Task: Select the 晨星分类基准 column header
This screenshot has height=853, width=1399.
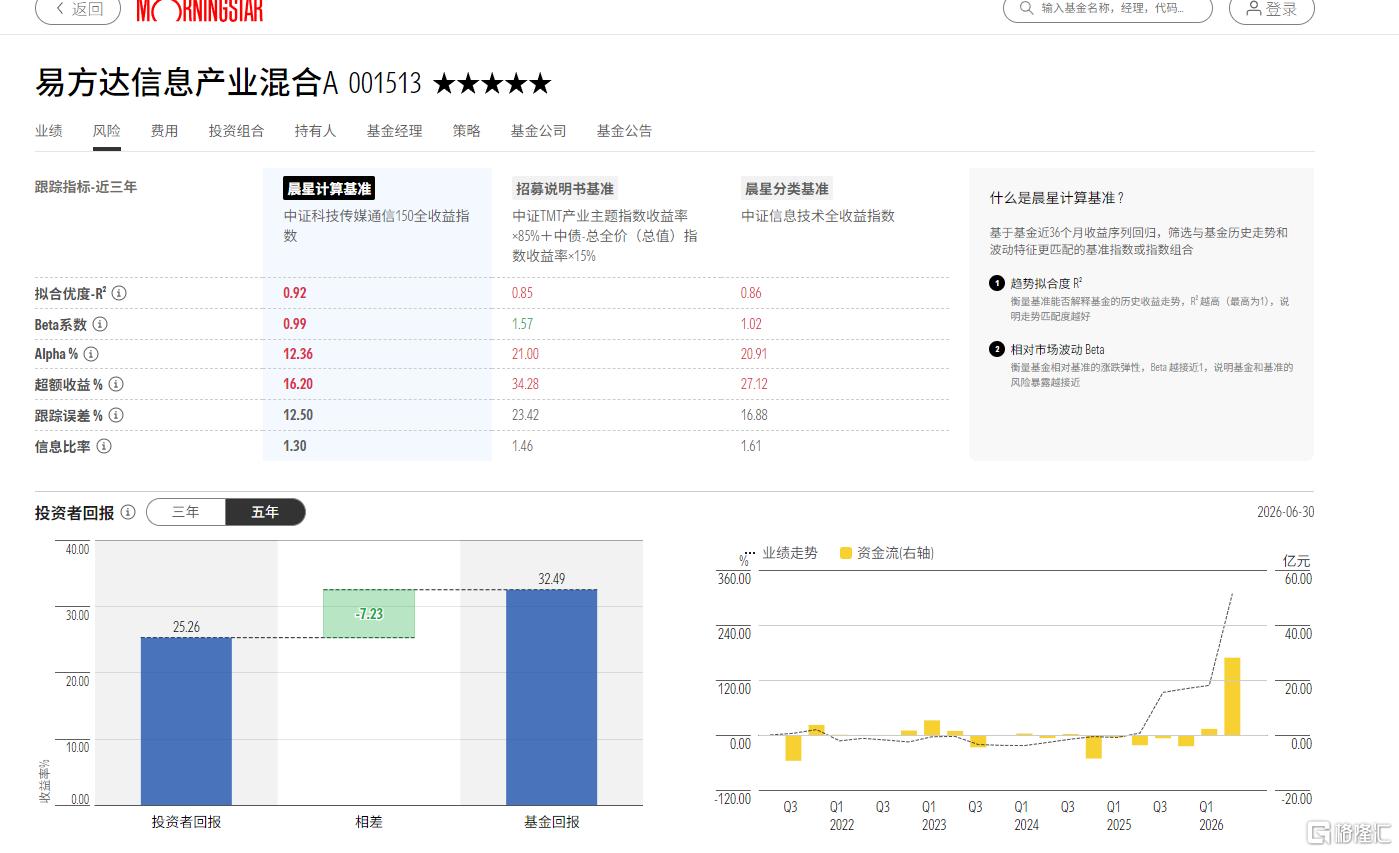Action: pos(786,188)
